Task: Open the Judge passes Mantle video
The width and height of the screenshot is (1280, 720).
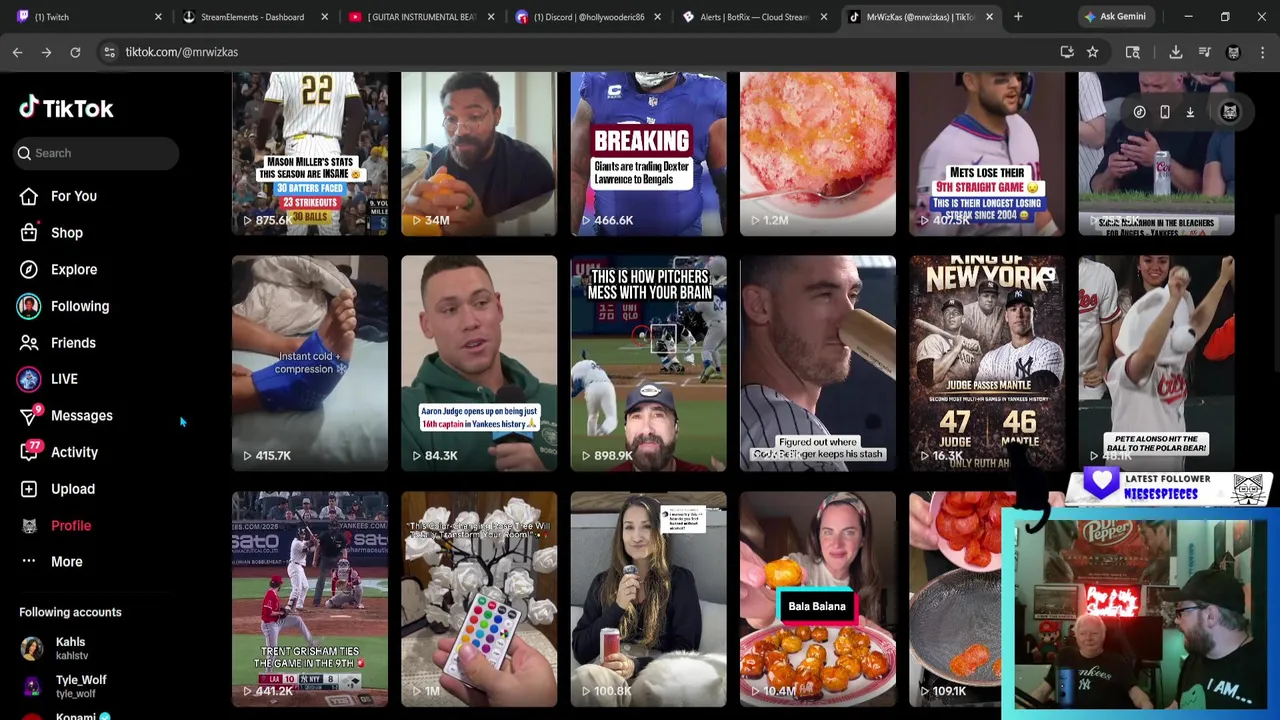Action: coord(987,363)
